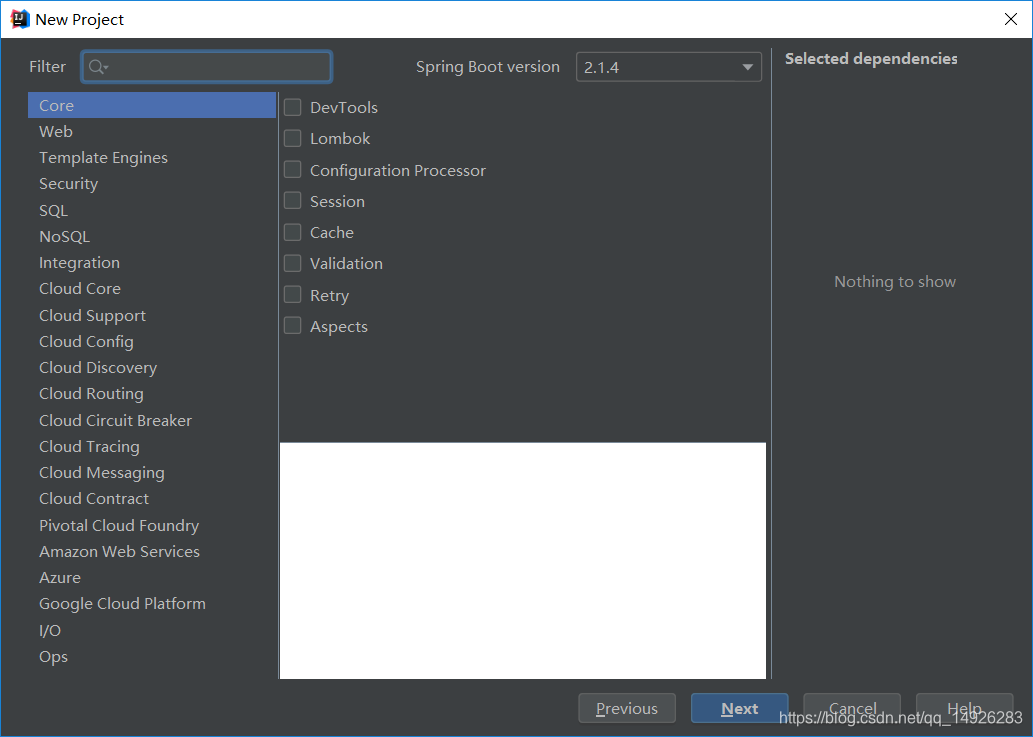
Task: Select the Core category
Action: [x=152, y=105]
